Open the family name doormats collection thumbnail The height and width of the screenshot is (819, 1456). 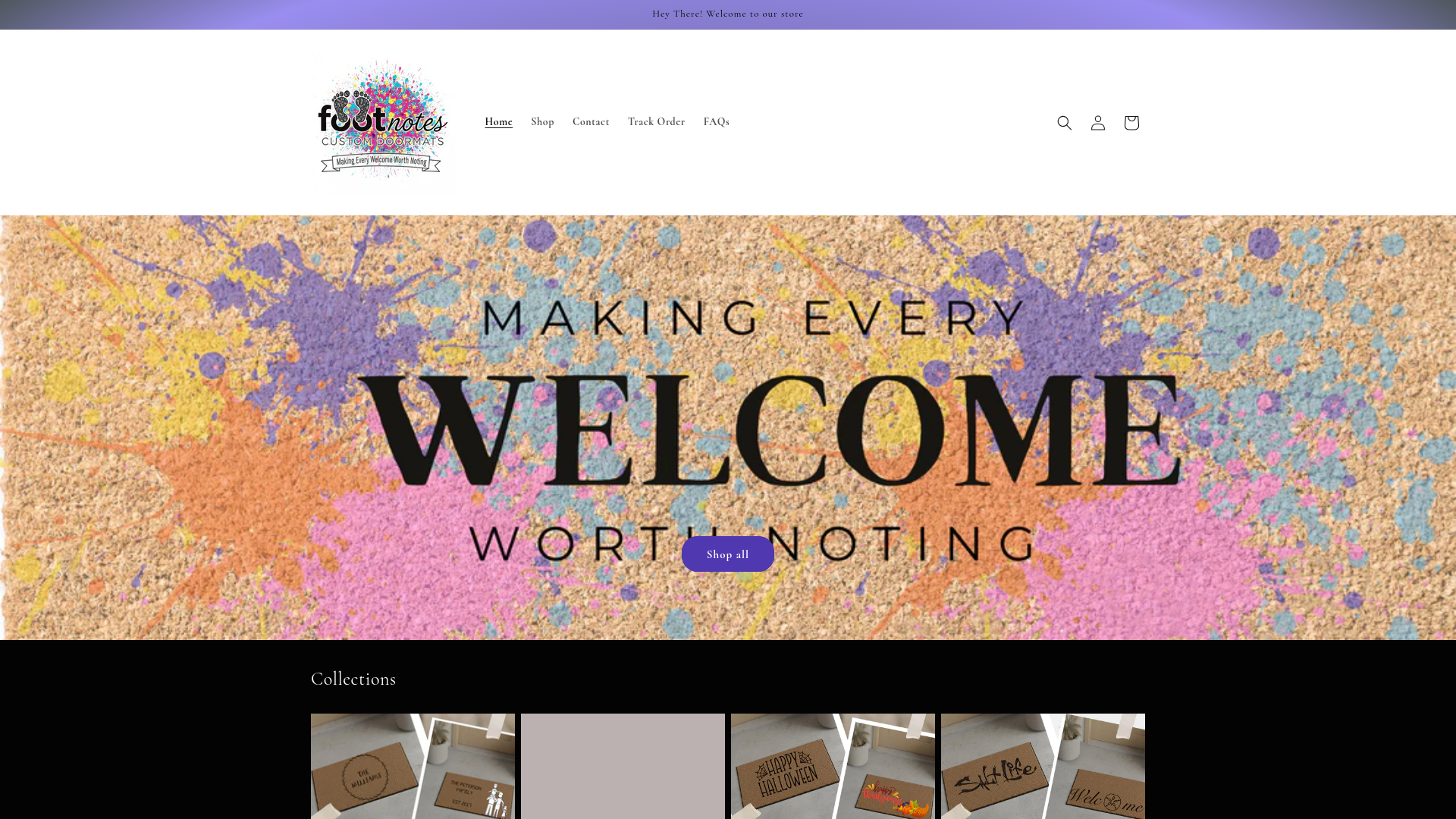[x=413, y=766]
